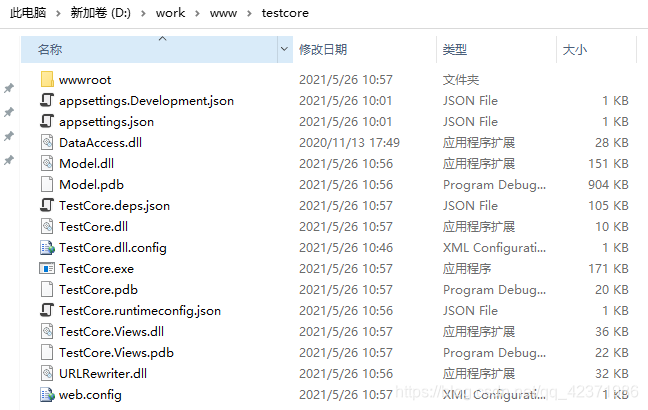Click testcore in the address breadcrumb
Viewport: 648px width, 410px height.
[x=285, y=13]
